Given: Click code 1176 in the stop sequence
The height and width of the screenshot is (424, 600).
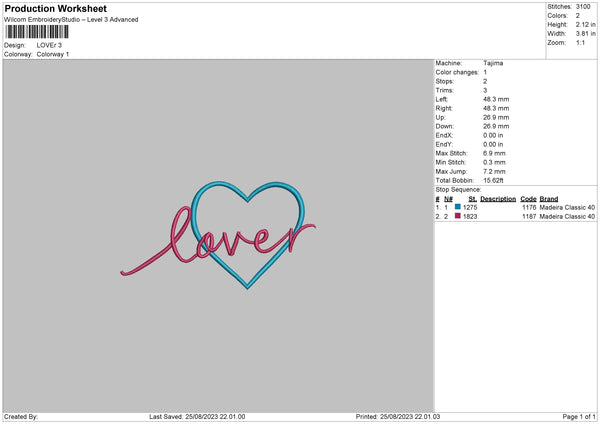Looking at the screenshot, I should (x=529, y=207).
